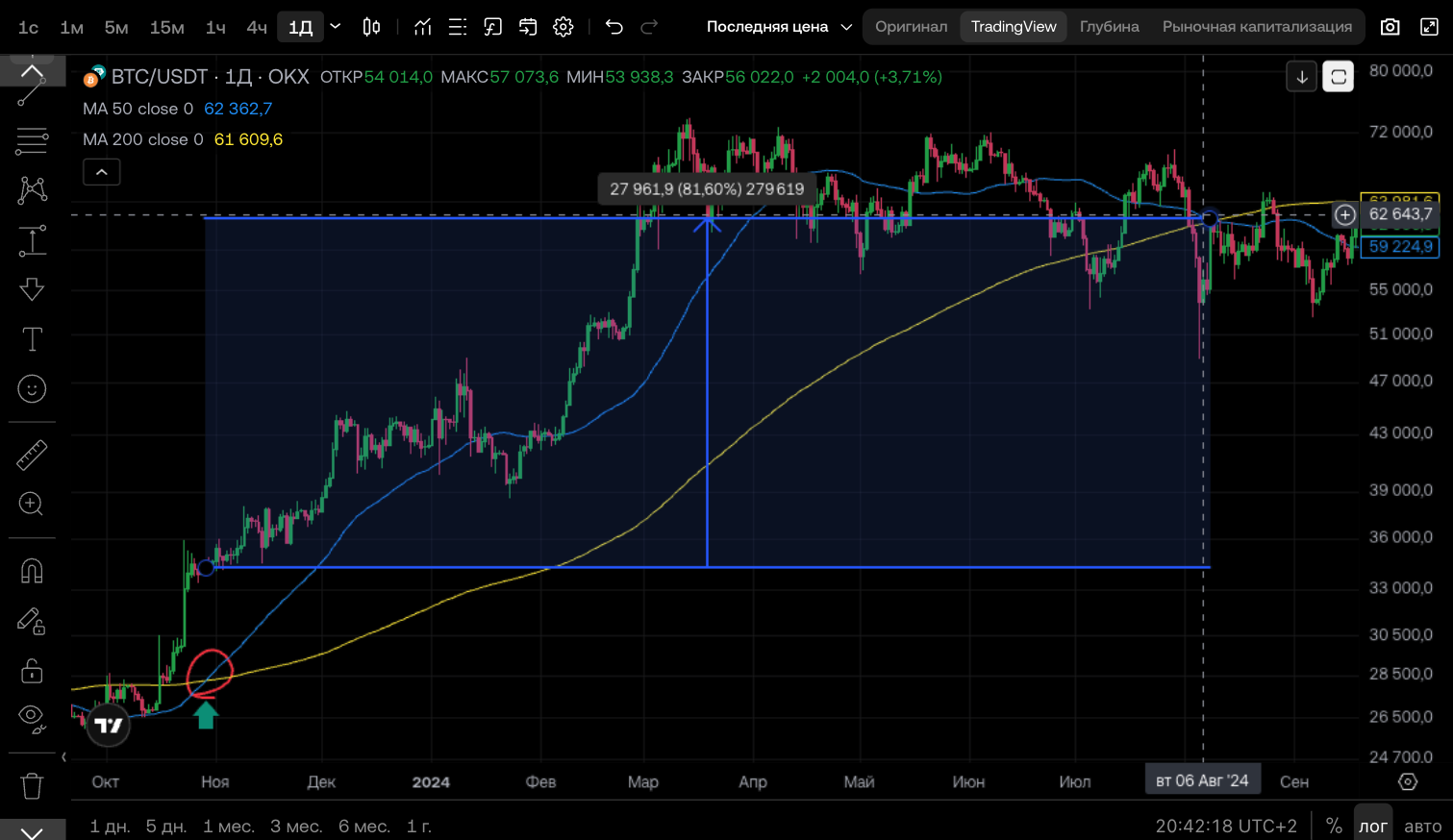Collapse the indicator legend chevron

(x=102, y=172)
